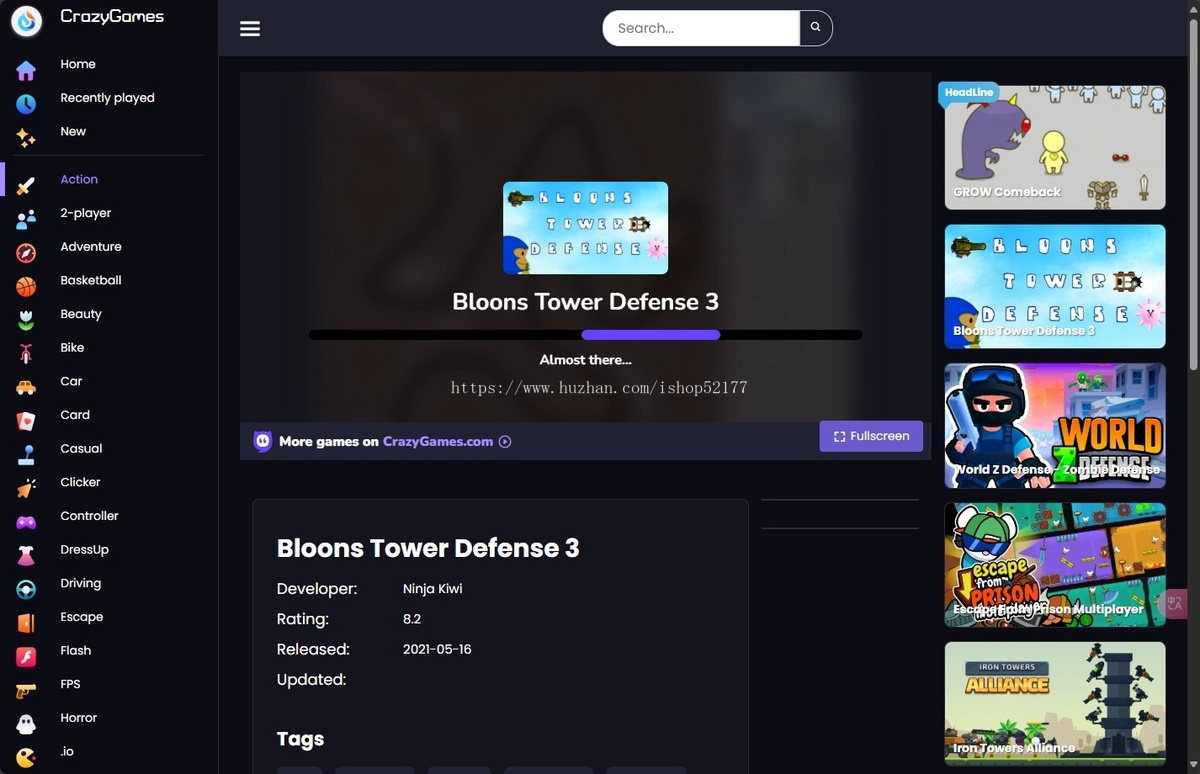Click the translate widget on right edge
This screenshot has width=1200, height=774.
coord(1174,603)
